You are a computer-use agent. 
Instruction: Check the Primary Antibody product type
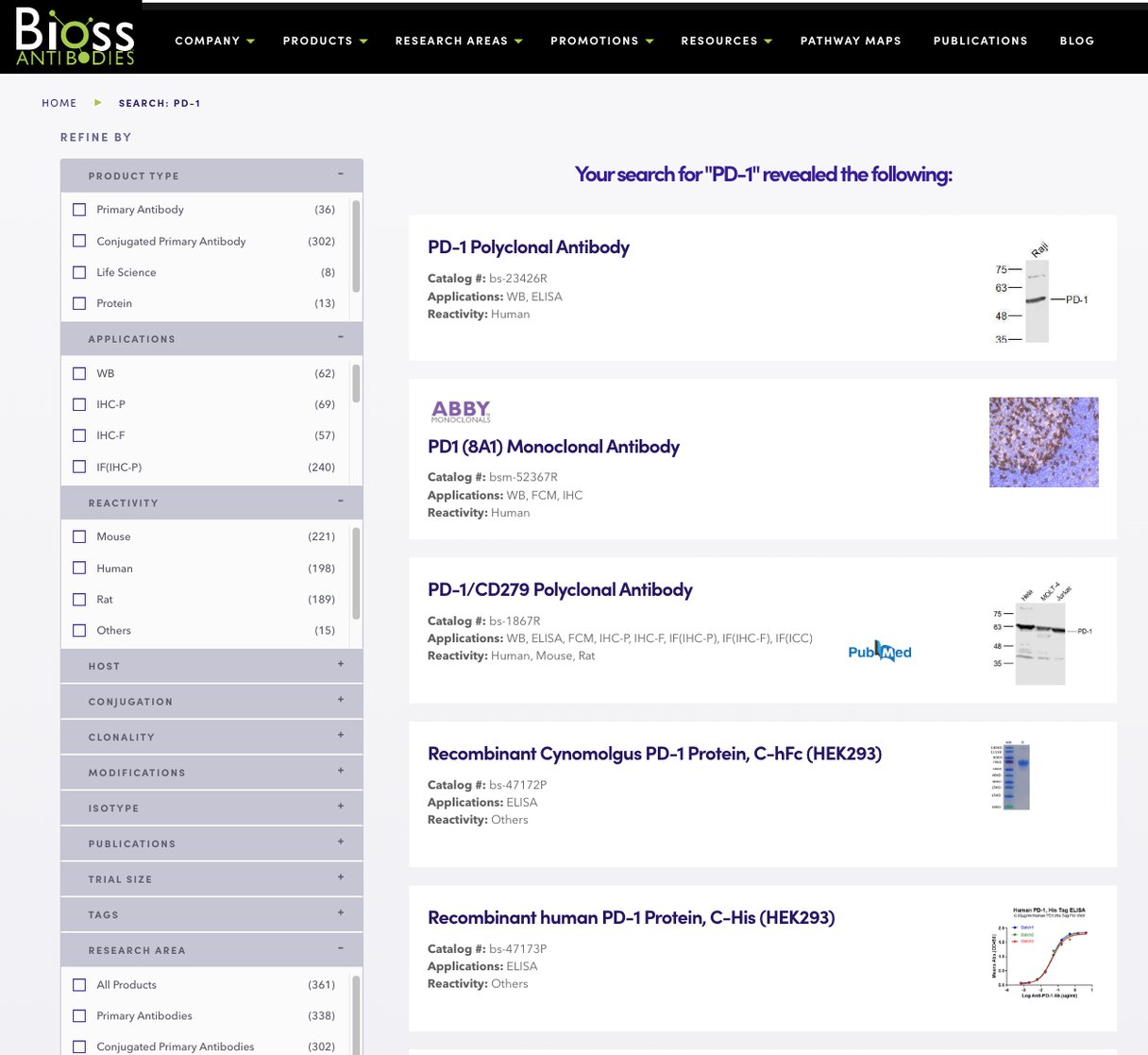(79, 210)
